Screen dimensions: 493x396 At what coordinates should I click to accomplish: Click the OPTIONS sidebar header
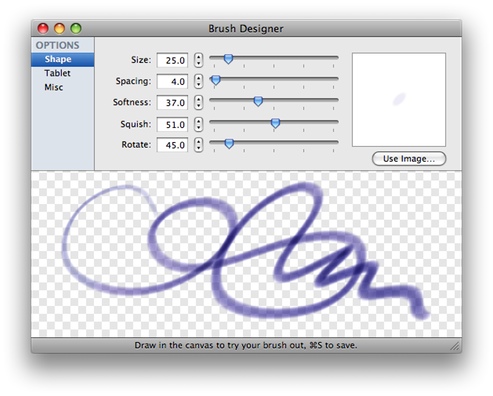[58, 45]
